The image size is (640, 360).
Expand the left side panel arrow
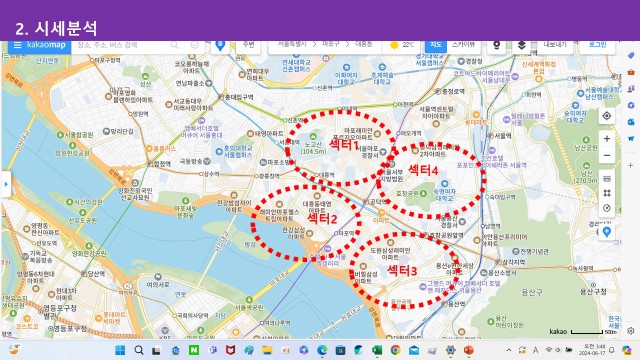coord(6,184)
